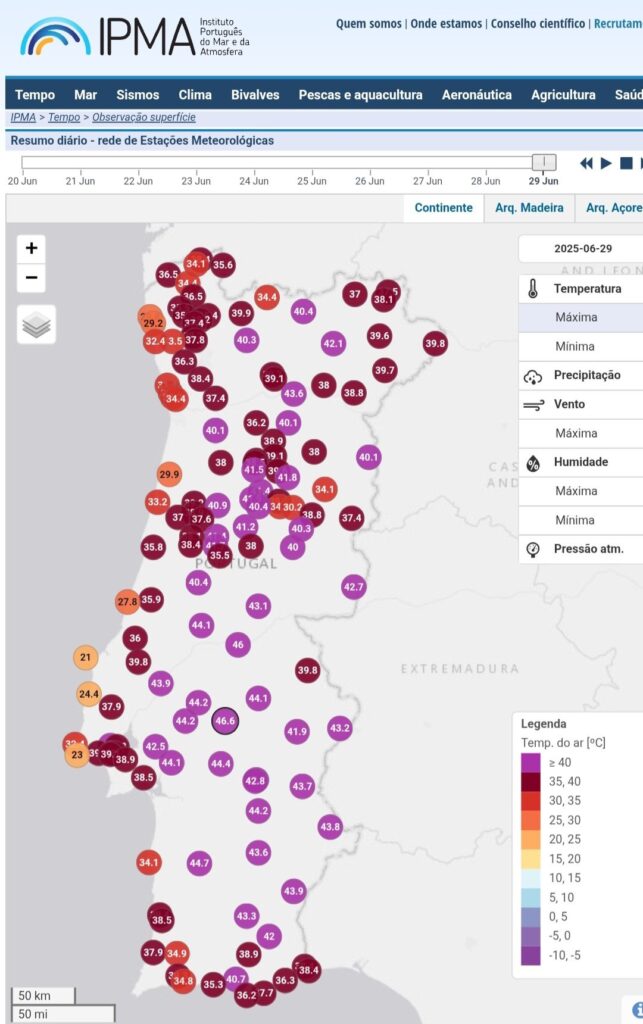Click the Temperatura section header
This screenshot has width=643, height=1024.
click(x=580, y=289)
